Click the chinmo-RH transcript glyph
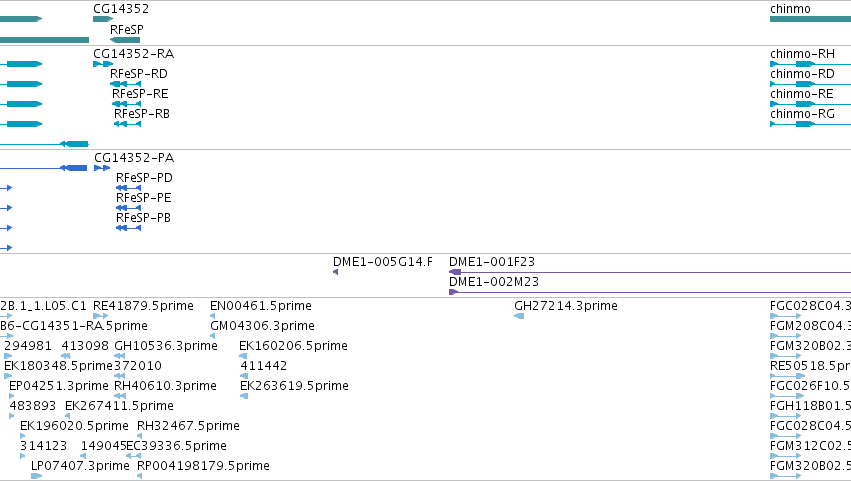The image size is (851, 481). 810,64
